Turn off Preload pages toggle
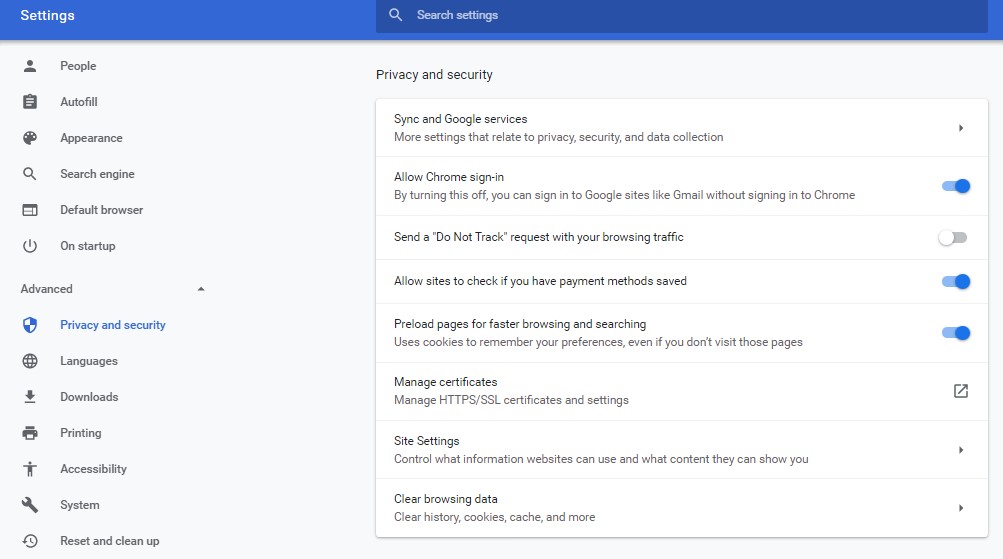The height and width of the screenshot is (559, 1003). click(956, 333)
